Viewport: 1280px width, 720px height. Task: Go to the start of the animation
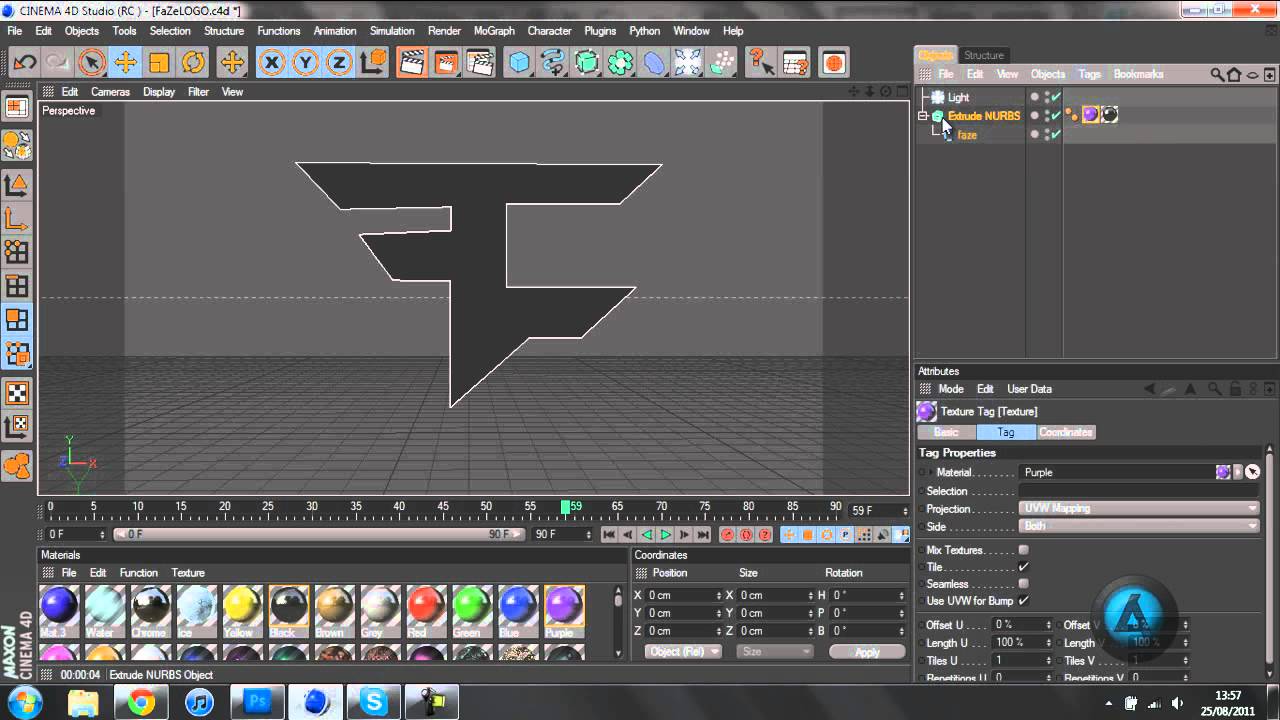tap(608, 535)
